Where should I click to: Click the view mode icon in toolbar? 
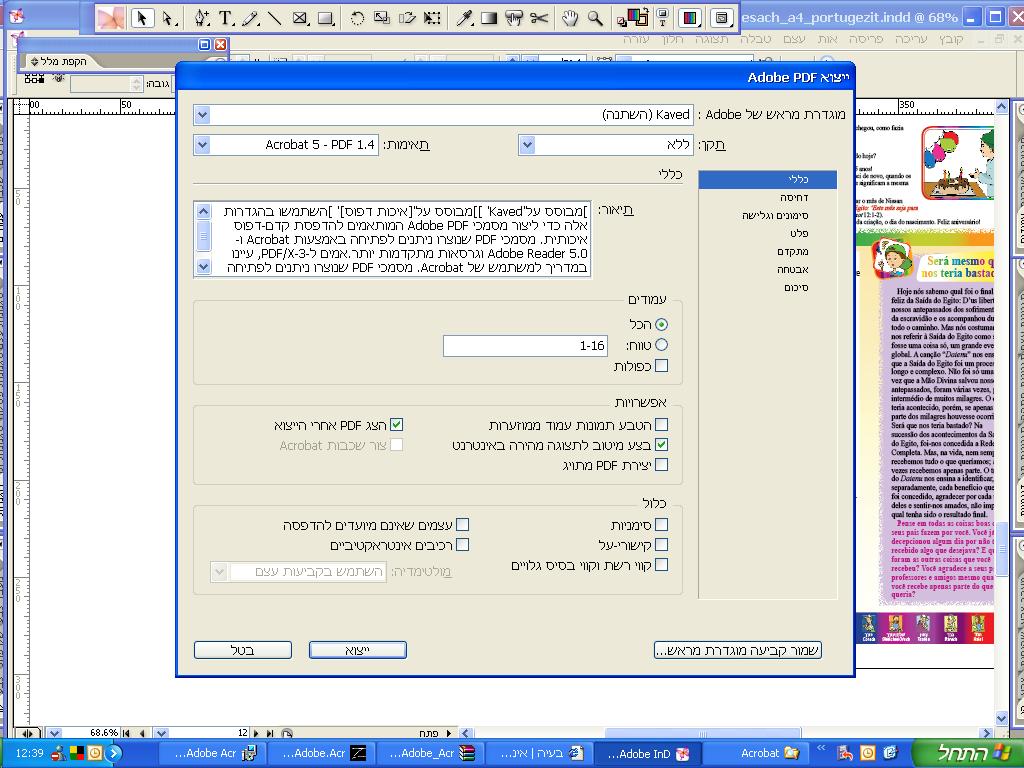(722, 18)
